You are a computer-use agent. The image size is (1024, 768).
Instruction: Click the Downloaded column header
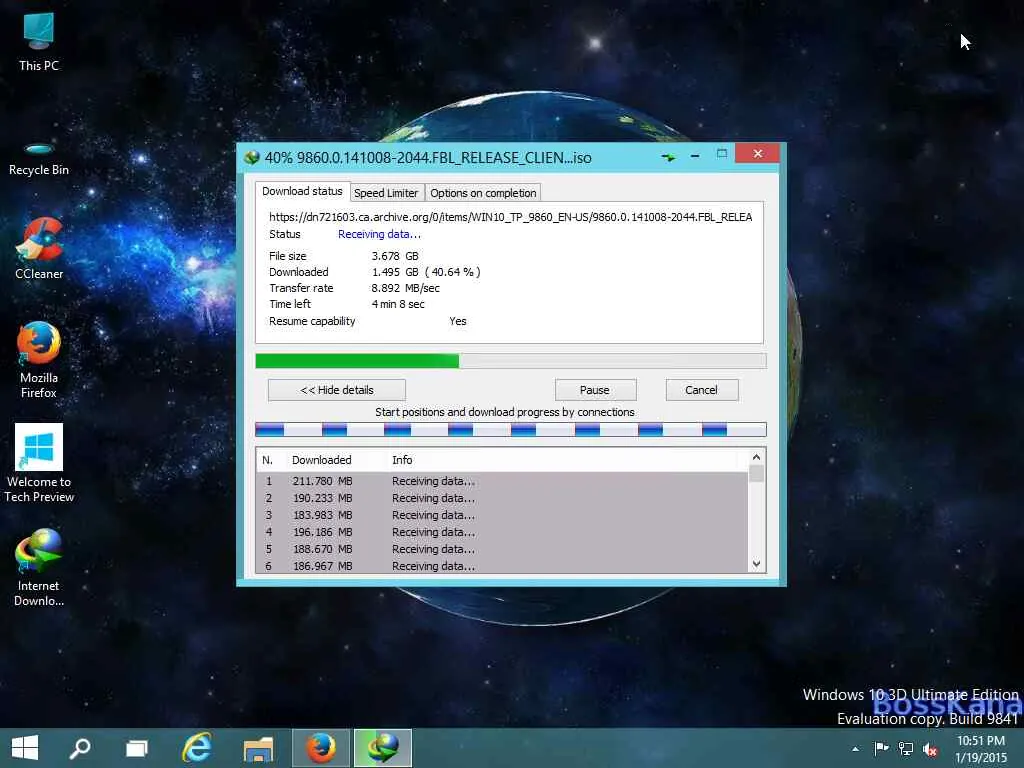(x=321, y=460)
